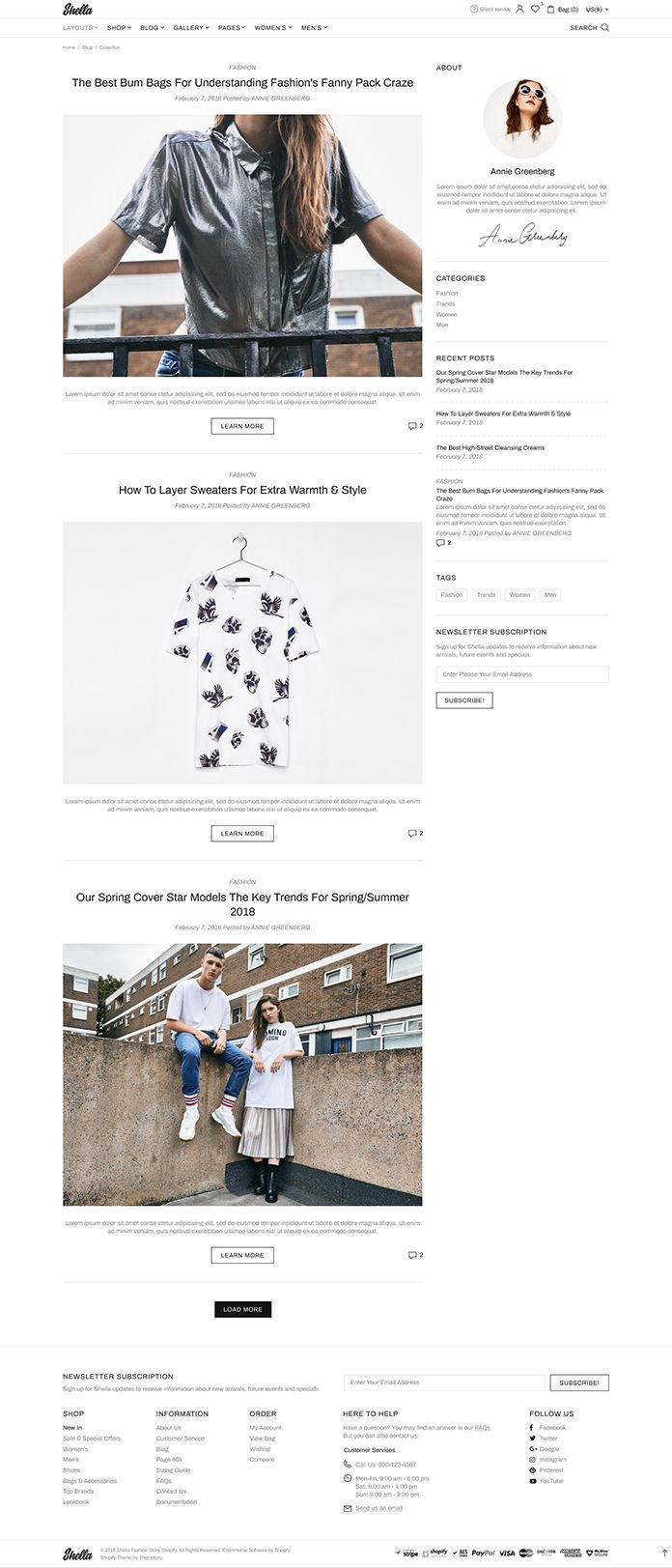This screenshot has width=672, height=1568.
Task: Open Client service help icon
Action: tap(474, 9)
